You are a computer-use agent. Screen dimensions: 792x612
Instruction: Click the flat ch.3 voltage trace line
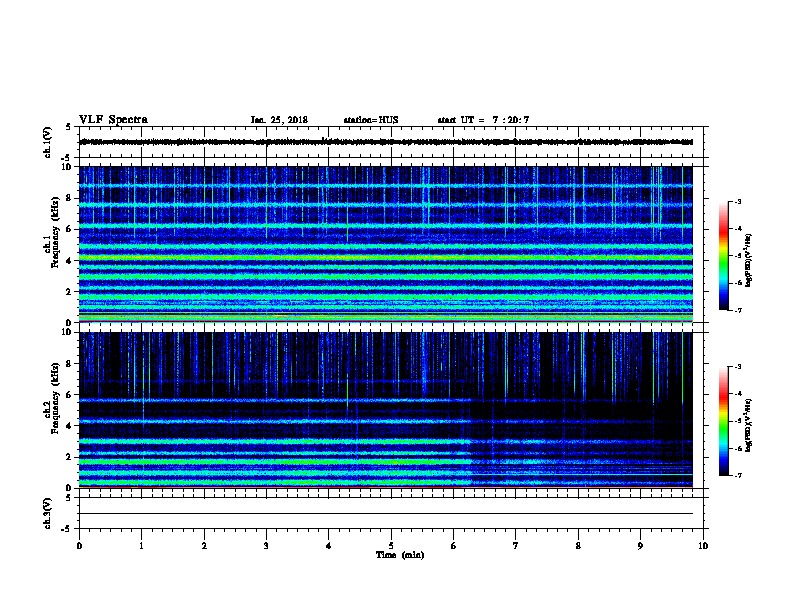click(x=386, y=514)
